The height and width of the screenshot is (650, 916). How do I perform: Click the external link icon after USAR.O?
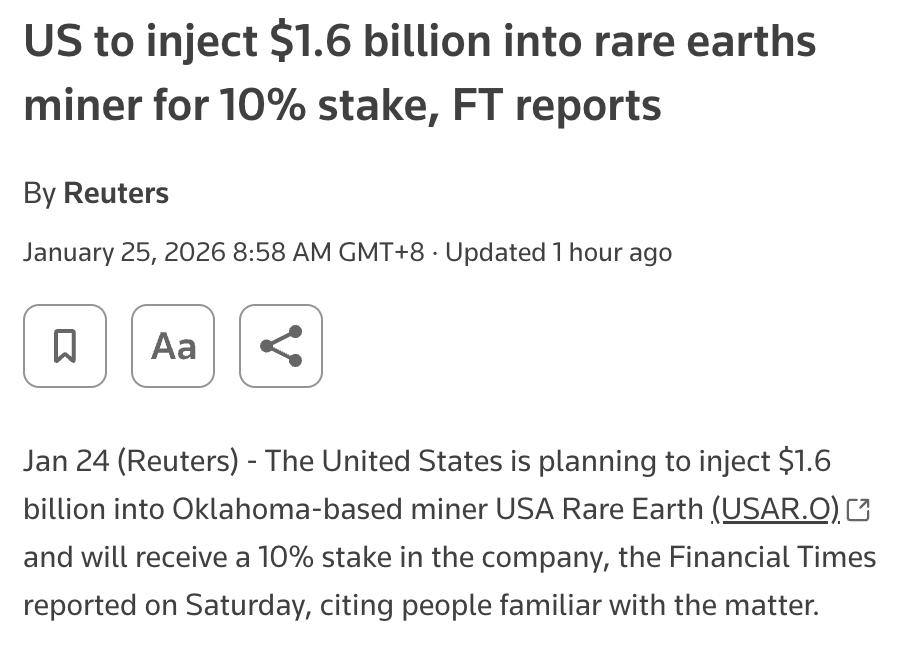pos(858,511)
